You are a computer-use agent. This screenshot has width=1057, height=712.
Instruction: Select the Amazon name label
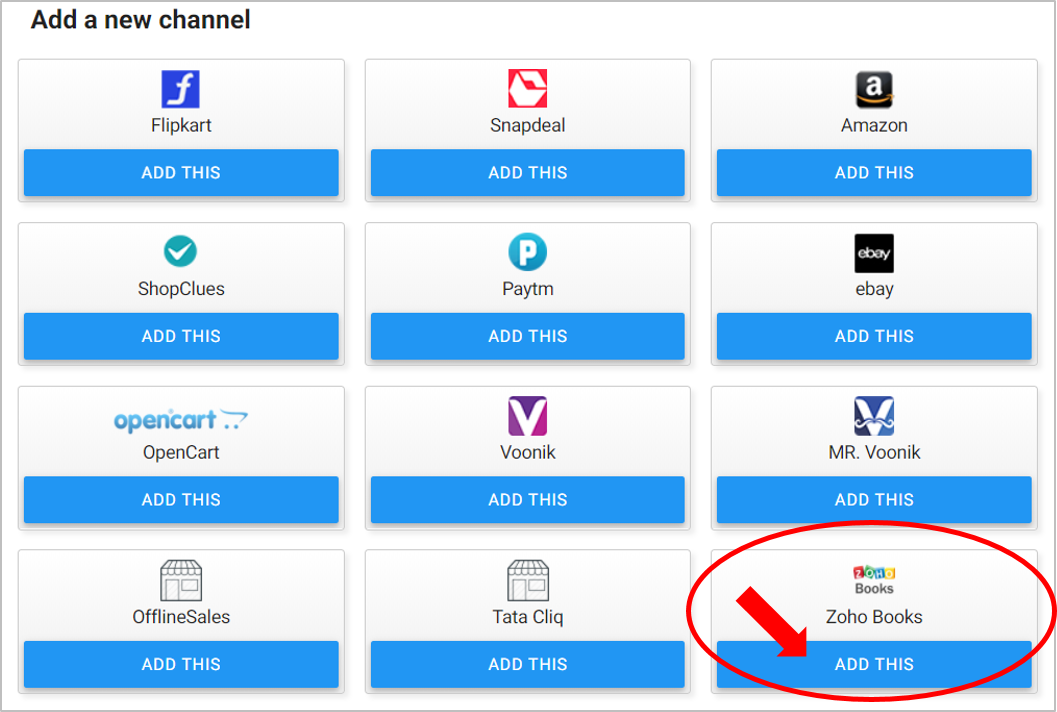874,125
